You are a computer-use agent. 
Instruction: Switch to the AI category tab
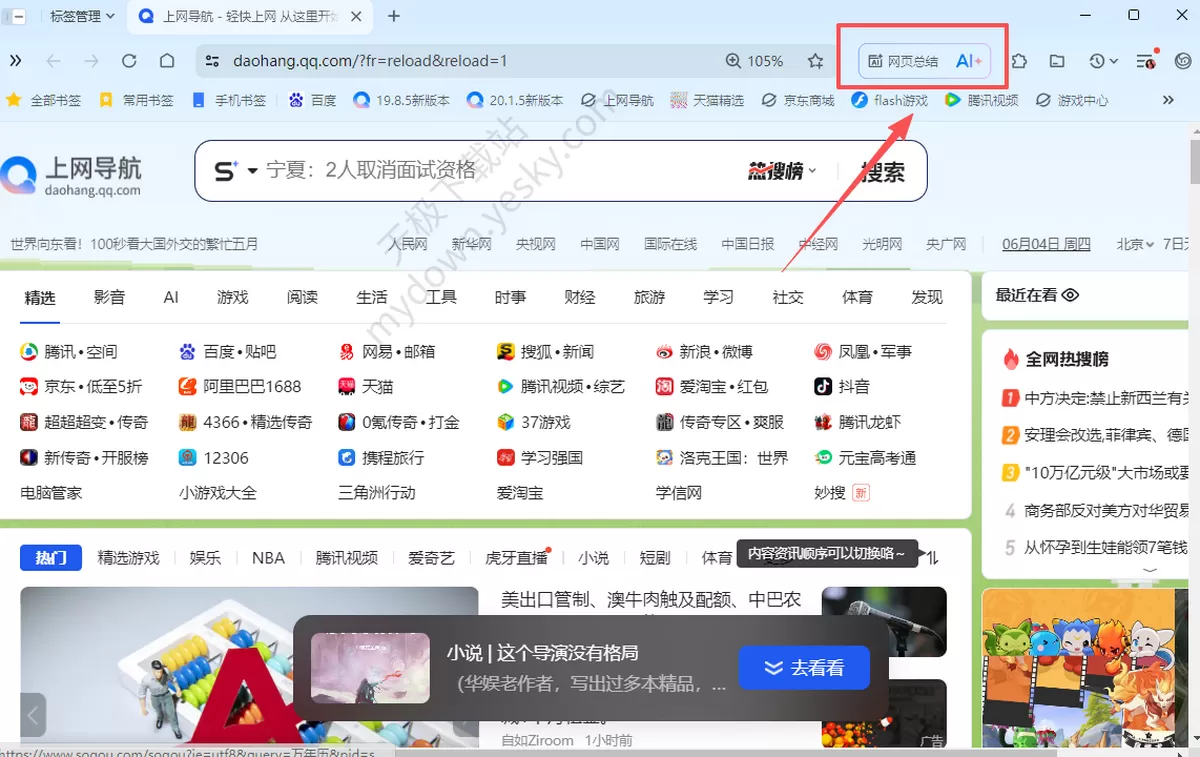(171, 297)
